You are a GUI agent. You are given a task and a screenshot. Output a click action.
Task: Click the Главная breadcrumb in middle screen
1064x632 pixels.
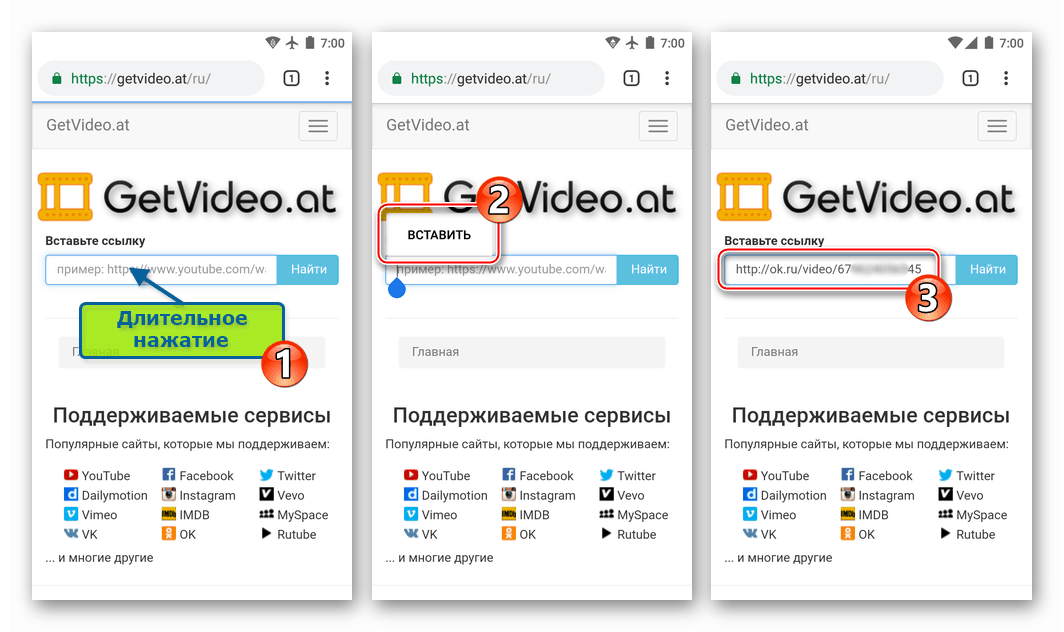coord(436,352)
